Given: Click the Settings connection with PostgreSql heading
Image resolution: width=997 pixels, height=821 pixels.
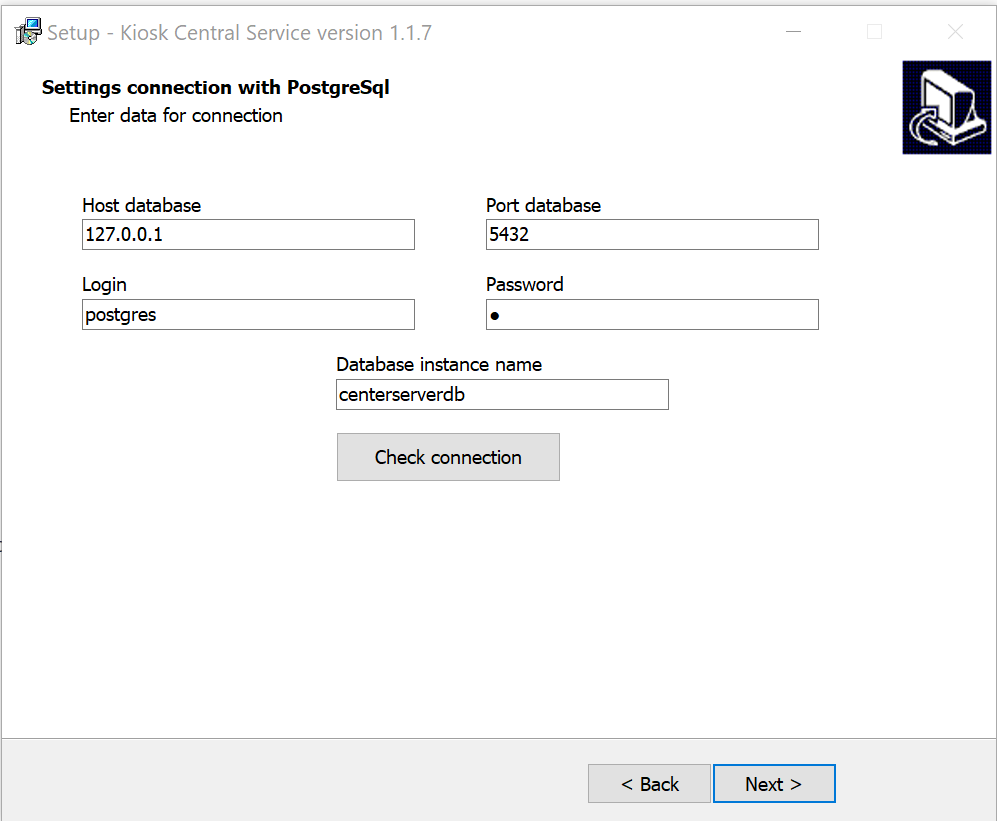Looking at the screenshot, I should 216,87.
